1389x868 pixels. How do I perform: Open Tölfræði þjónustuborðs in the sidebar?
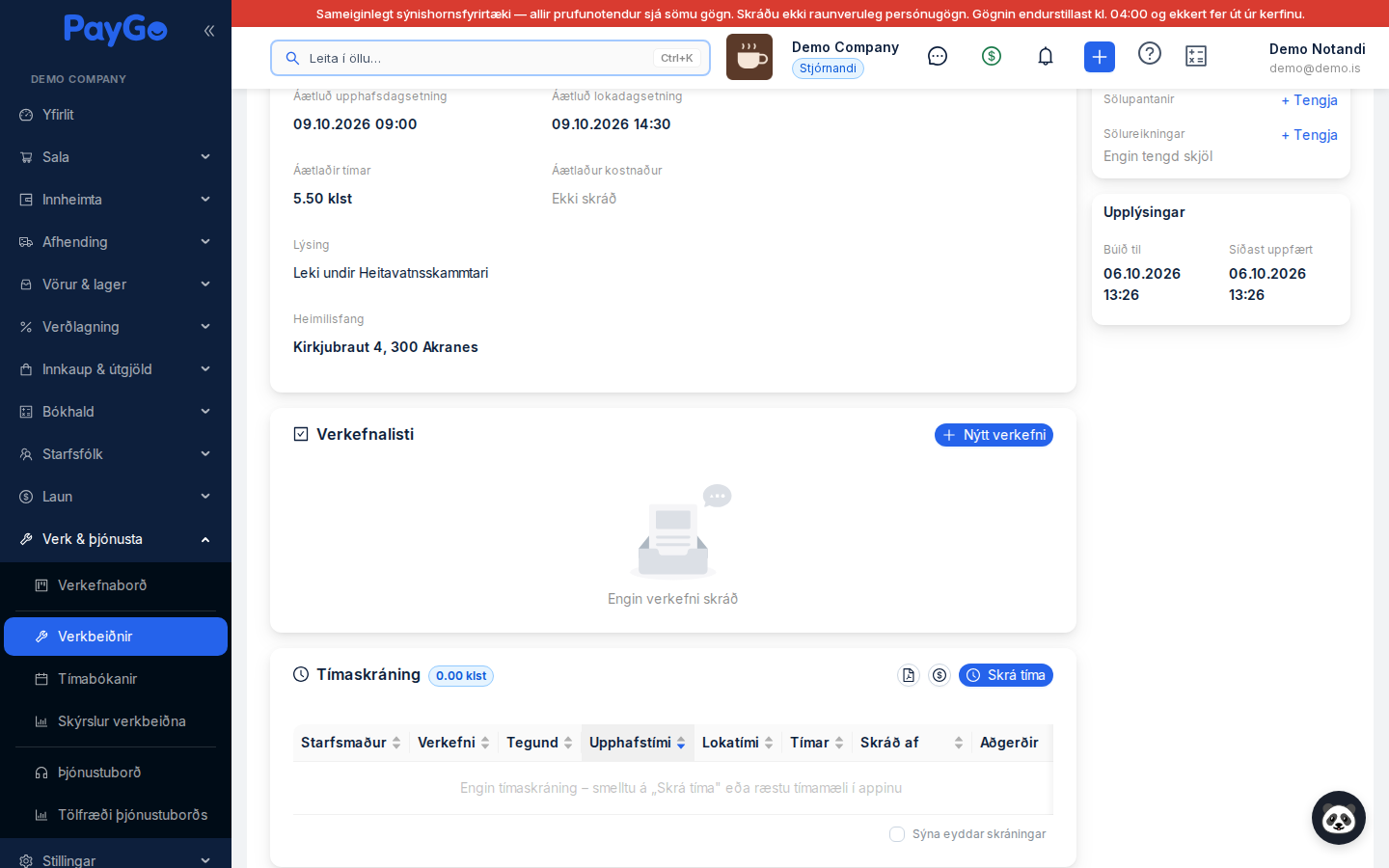116,815
